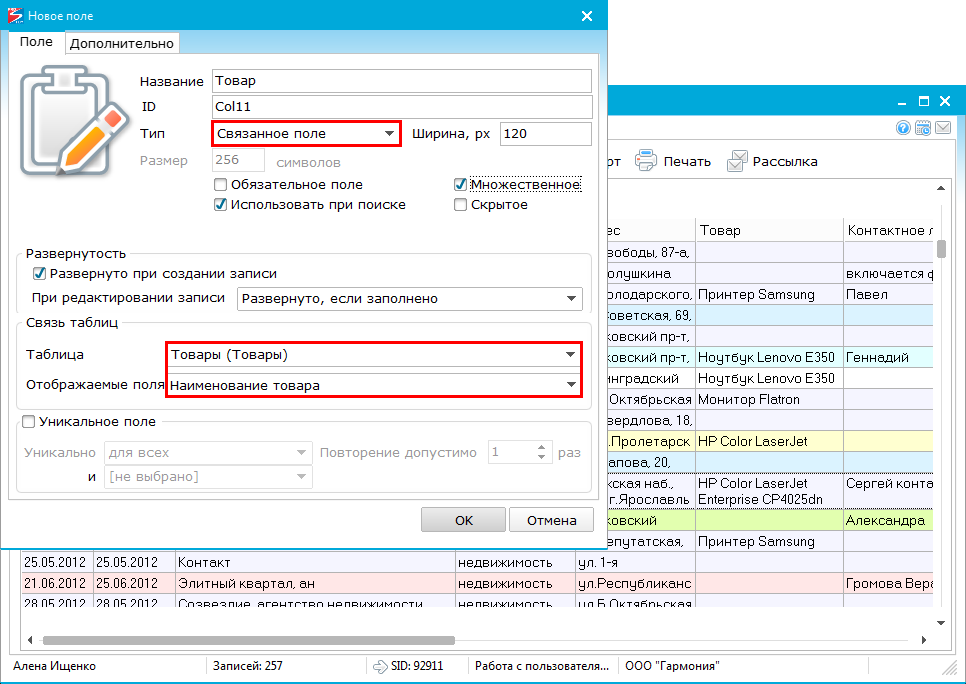The image size is (966, 684).
Task: Click the SID arrow icon in status bar
Action: click(x=380, y=666)
